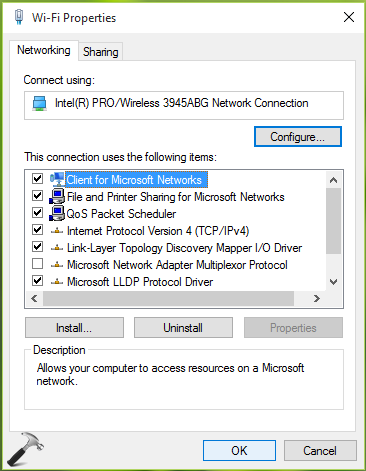
Task: Switch to the Sharing tab
Action: coord(101,52)
